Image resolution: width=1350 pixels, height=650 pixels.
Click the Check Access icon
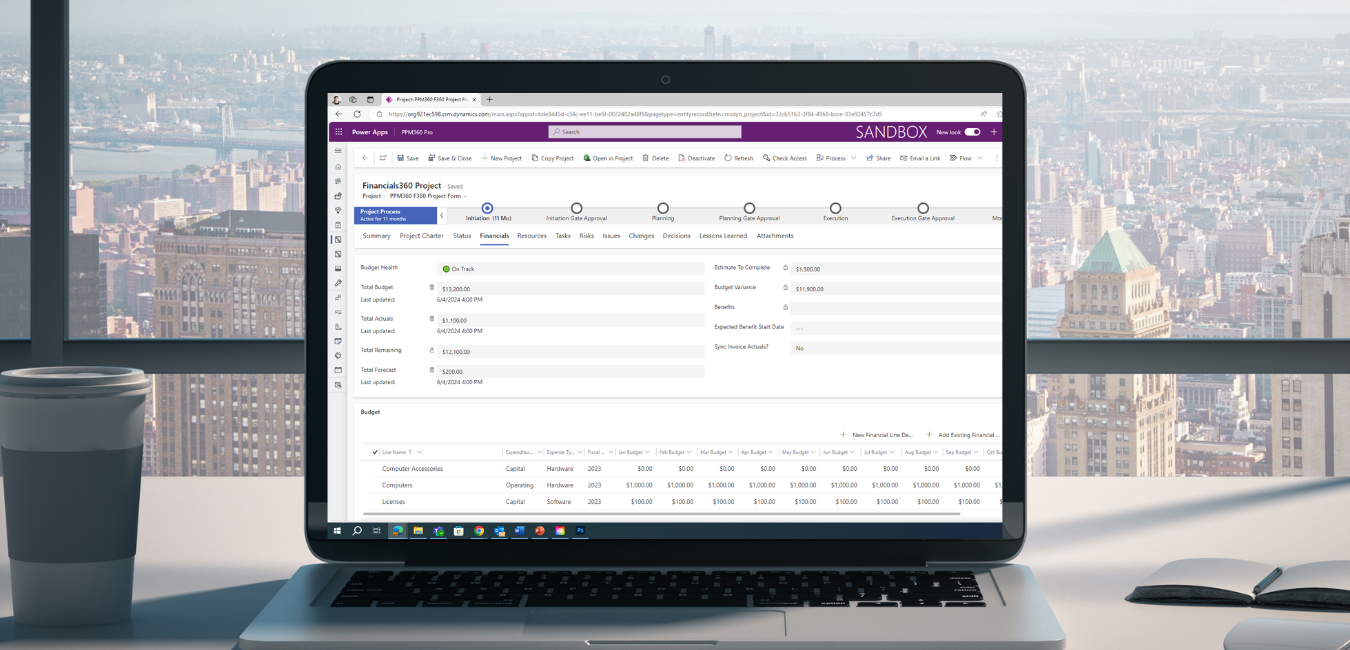[x=767, y=158]
